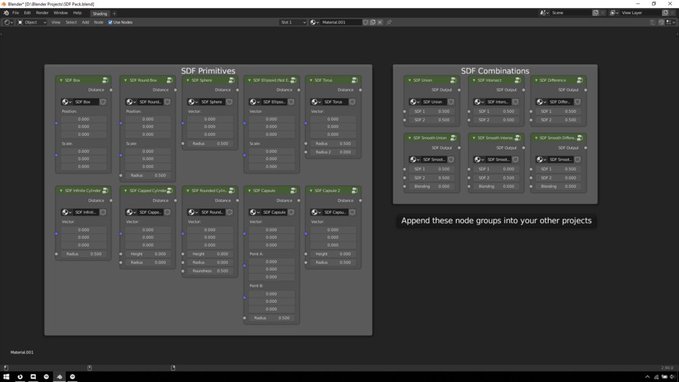Open the SDF Box node group edit icon
Viewport: 679px width, 382px height.
pyautogui.click(x=105, y=80)
